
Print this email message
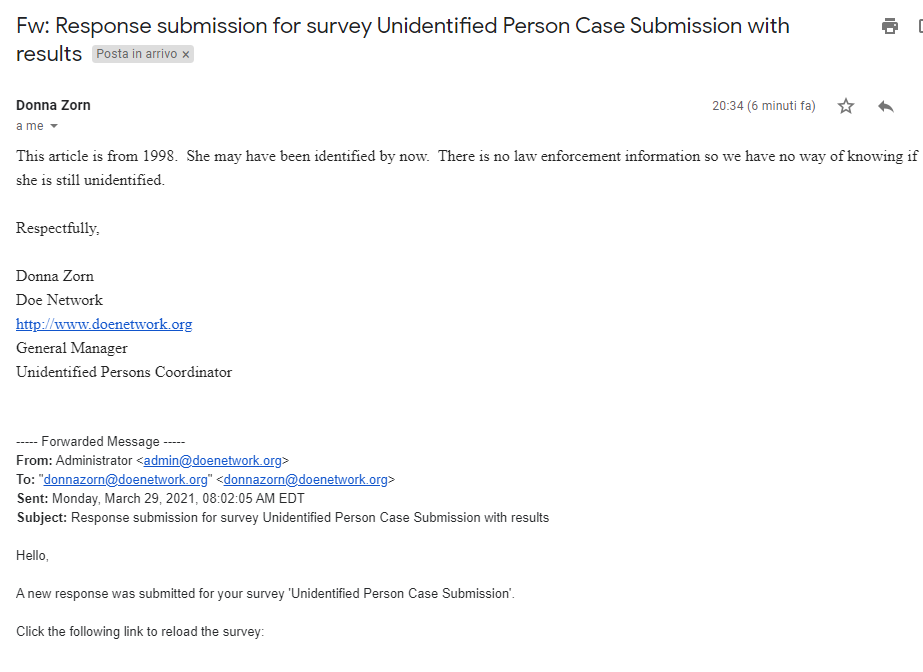(889, 27)
